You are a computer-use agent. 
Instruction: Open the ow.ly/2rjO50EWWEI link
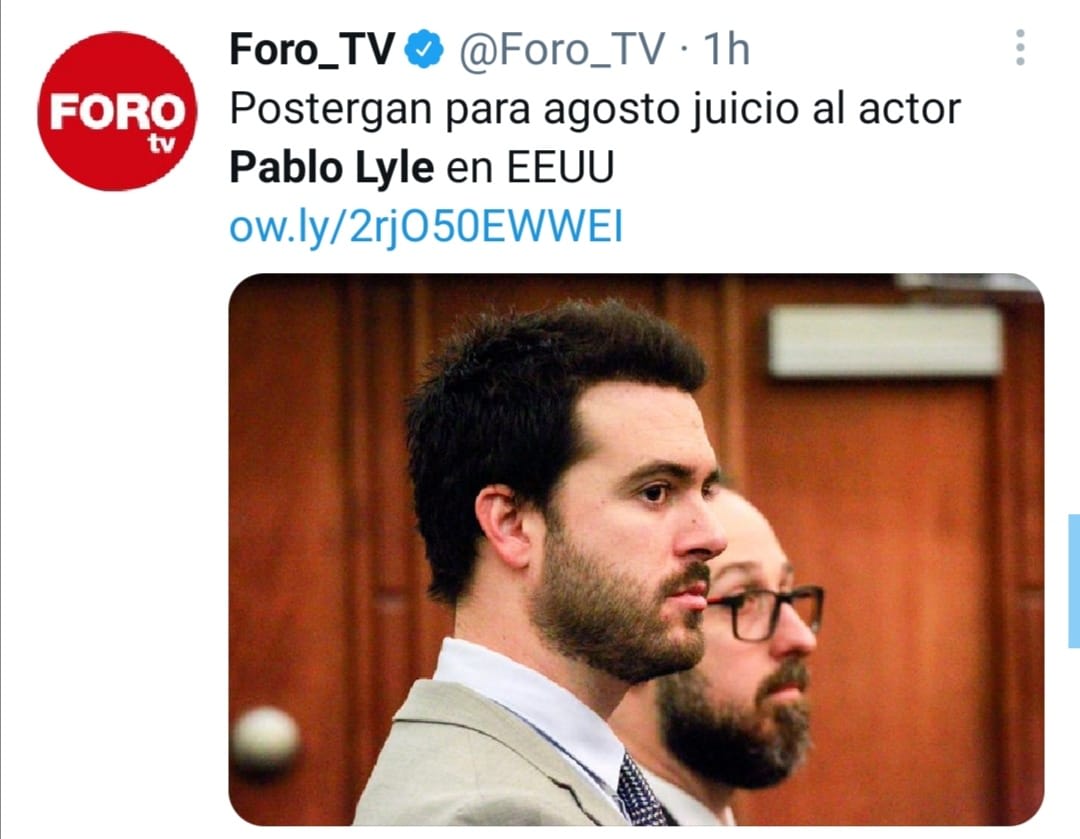click(426, 227)
